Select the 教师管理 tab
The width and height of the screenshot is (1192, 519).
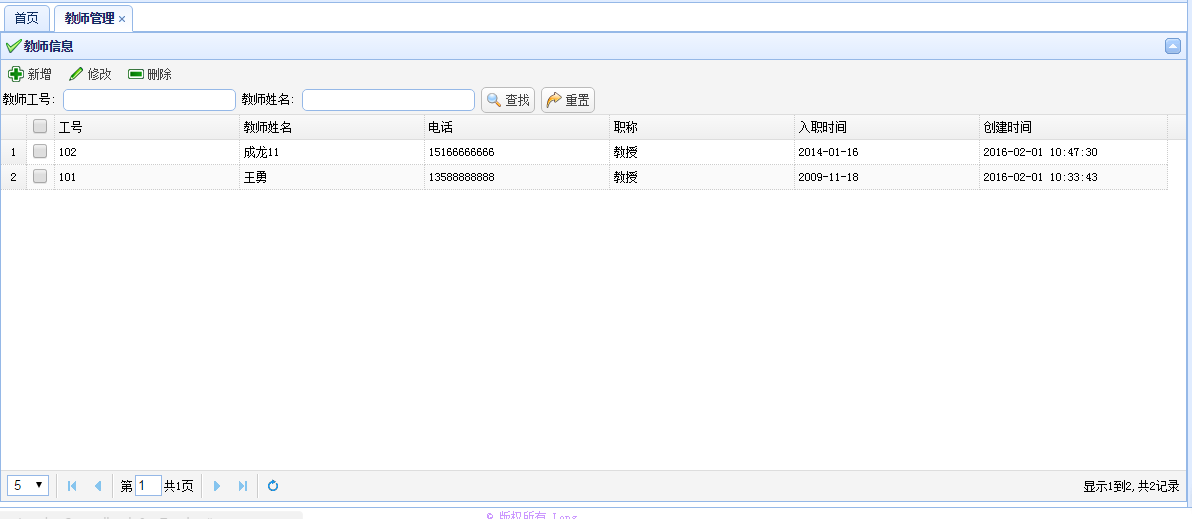[89, 18]
